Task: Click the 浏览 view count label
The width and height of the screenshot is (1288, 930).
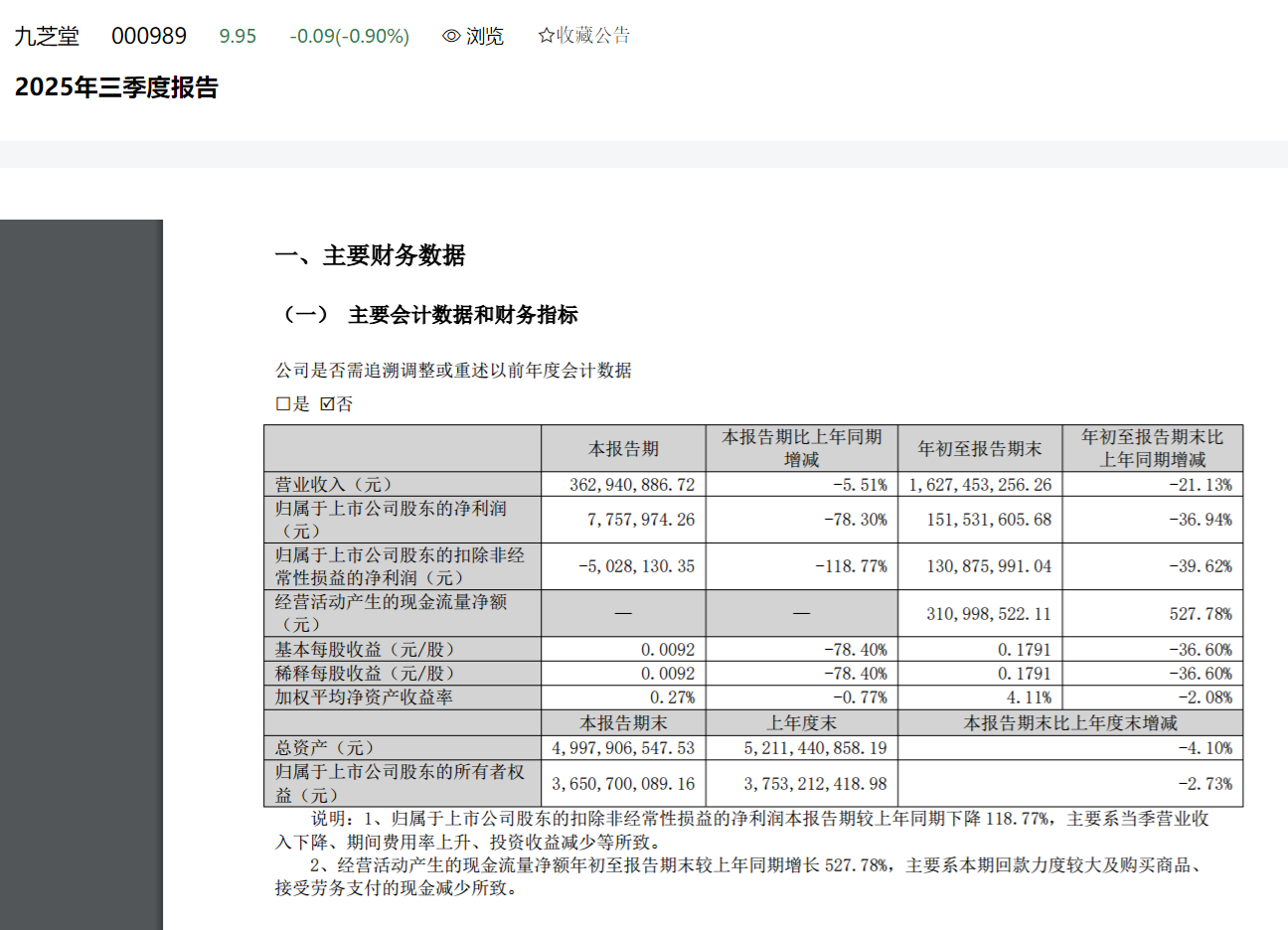Action: (x=485, y=36)
